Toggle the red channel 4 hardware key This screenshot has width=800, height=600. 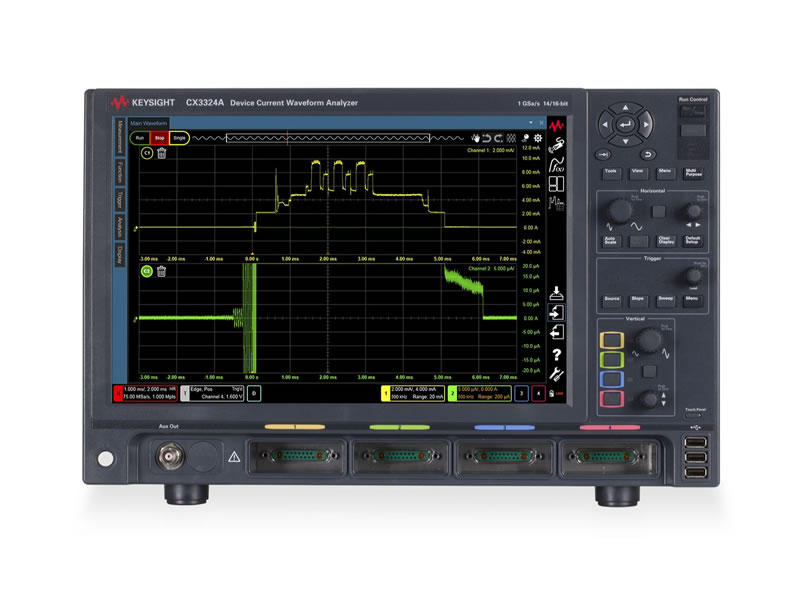tap(612, 398)
